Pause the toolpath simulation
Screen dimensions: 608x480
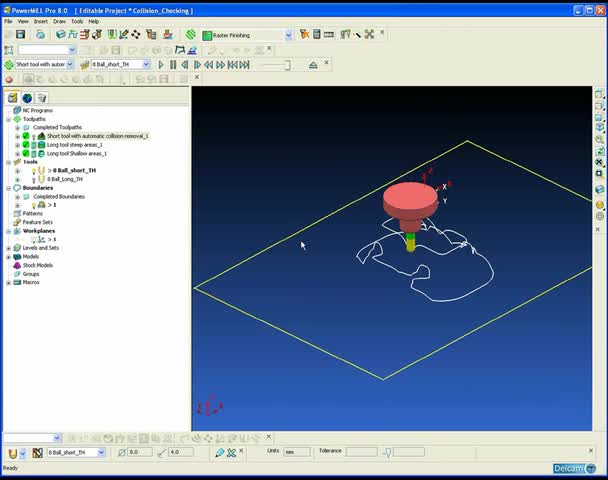(173, 65)
